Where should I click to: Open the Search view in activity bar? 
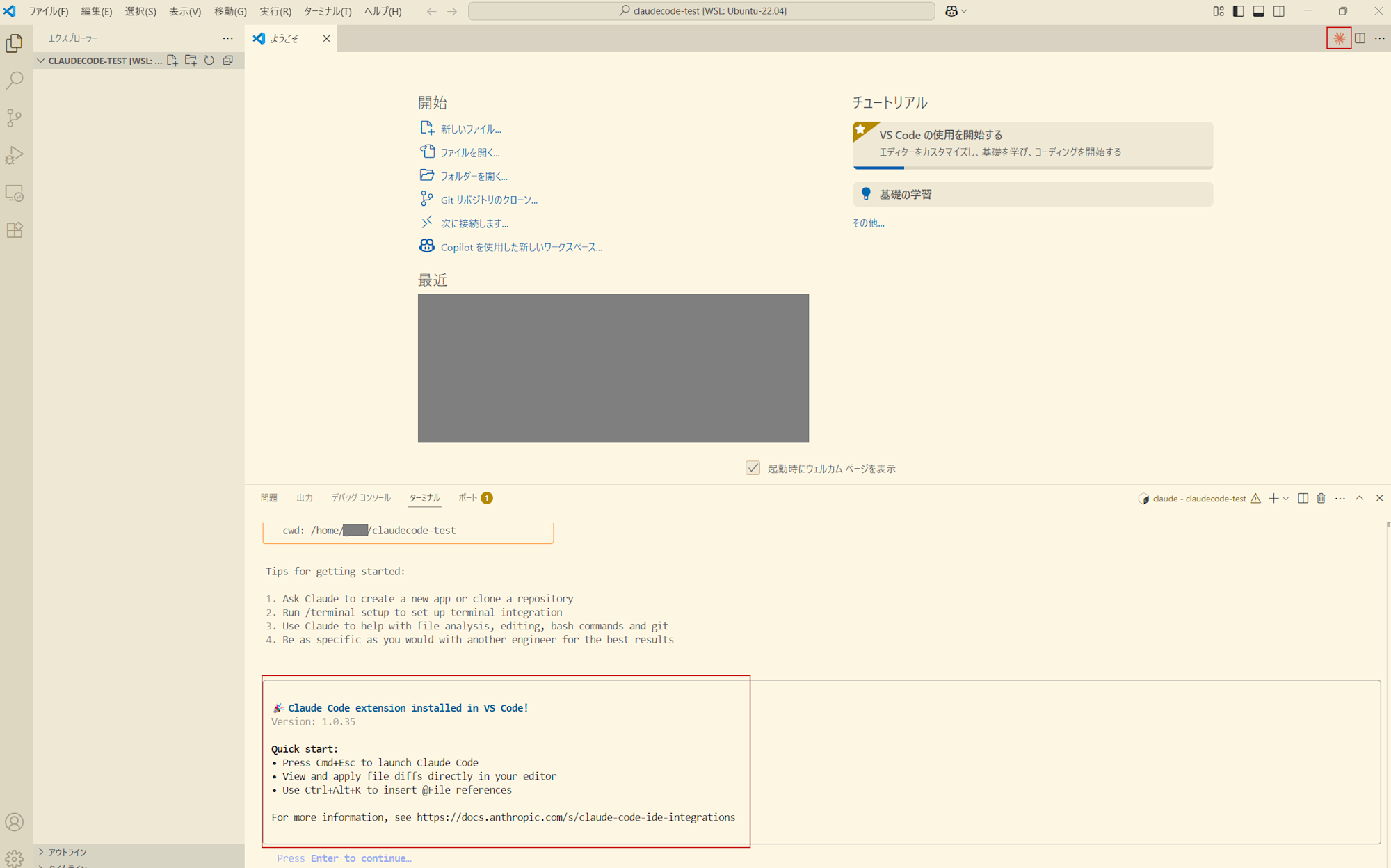(15, 81)
